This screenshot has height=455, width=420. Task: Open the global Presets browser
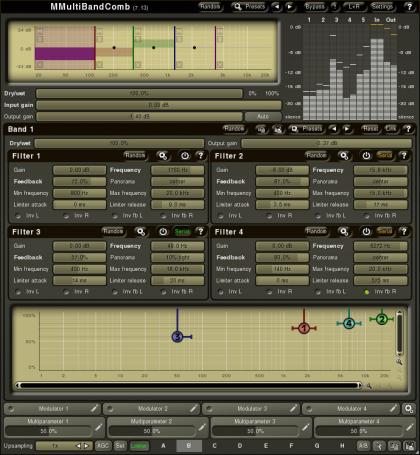(x=250, y=7)
